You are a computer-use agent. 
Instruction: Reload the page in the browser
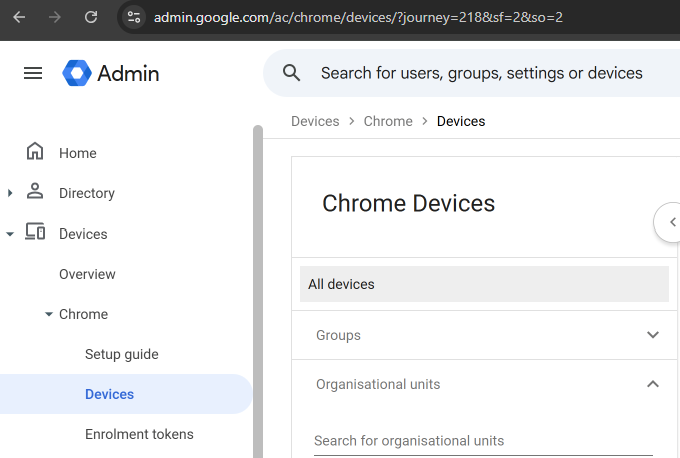click(91, 17)
